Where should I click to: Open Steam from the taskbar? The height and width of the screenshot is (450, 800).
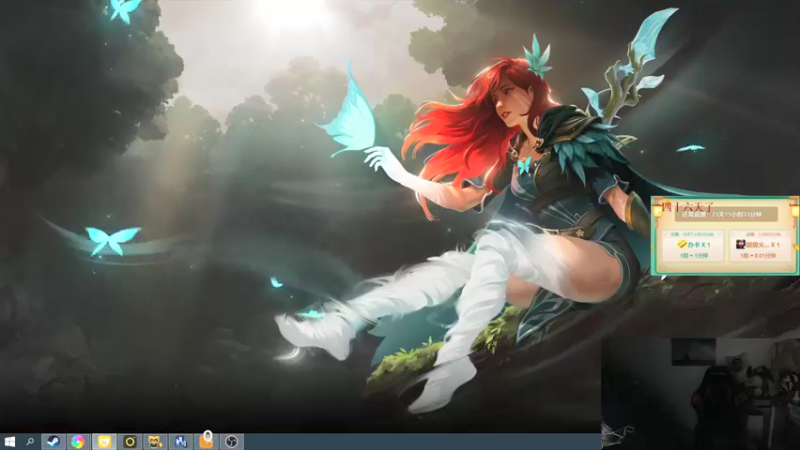[x=53, y=441]
